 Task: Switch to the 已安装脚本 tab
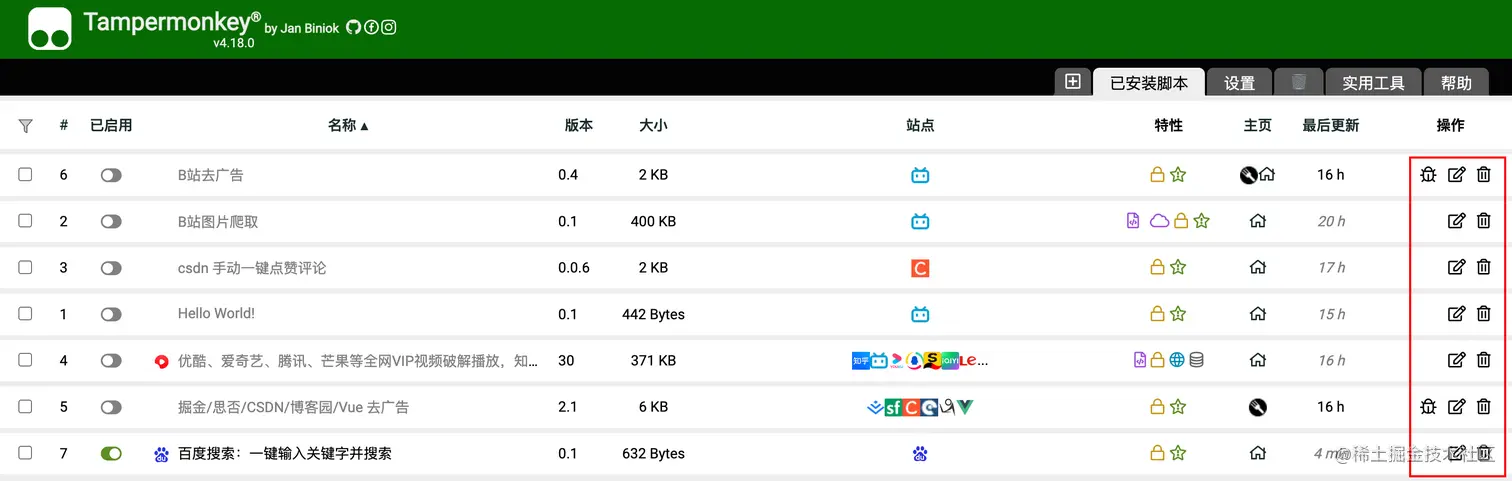pyautogui.click(x=1149, y=83)
